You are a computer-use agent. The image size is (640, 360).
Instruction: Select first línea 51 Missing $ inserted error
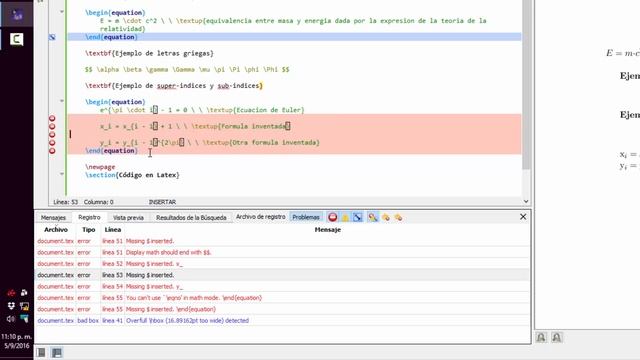coord(282,241)
